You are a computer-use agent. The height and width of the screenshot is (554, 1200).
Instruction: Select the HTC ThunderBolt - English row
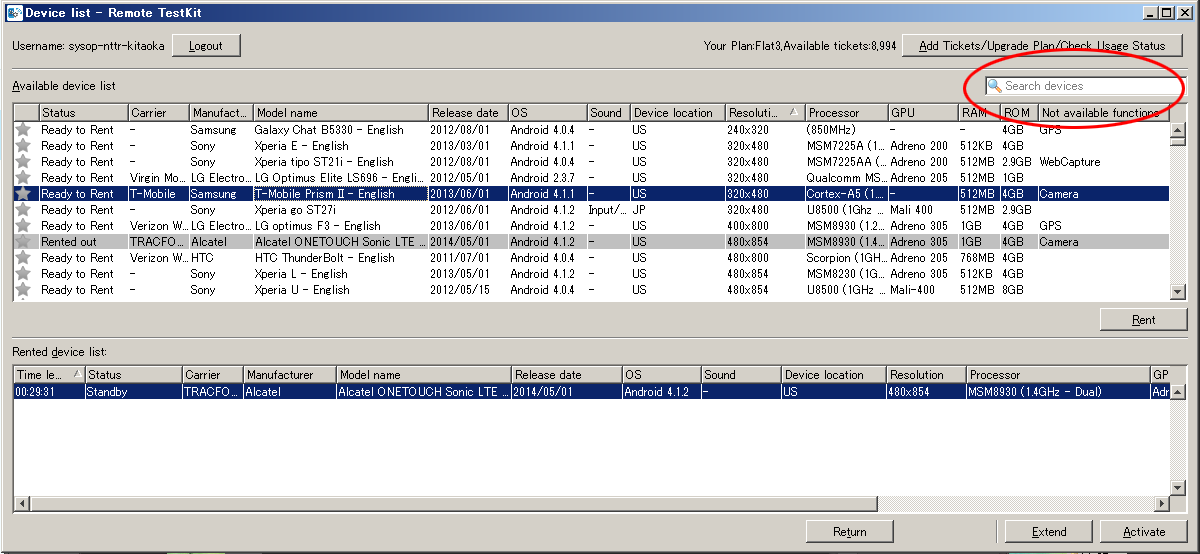click(591, 257)
